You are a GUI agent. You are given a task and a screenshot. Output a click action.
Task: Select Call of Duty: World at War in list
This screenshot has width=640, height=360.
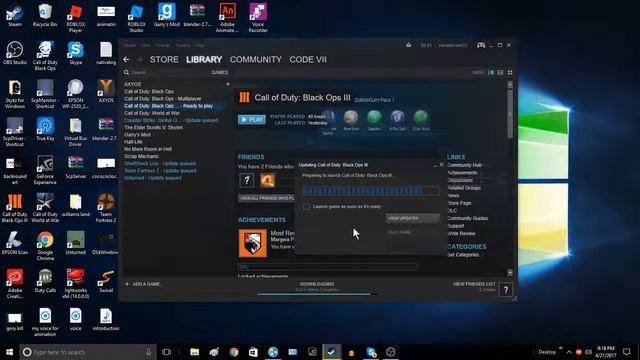[x=152, y=113]
